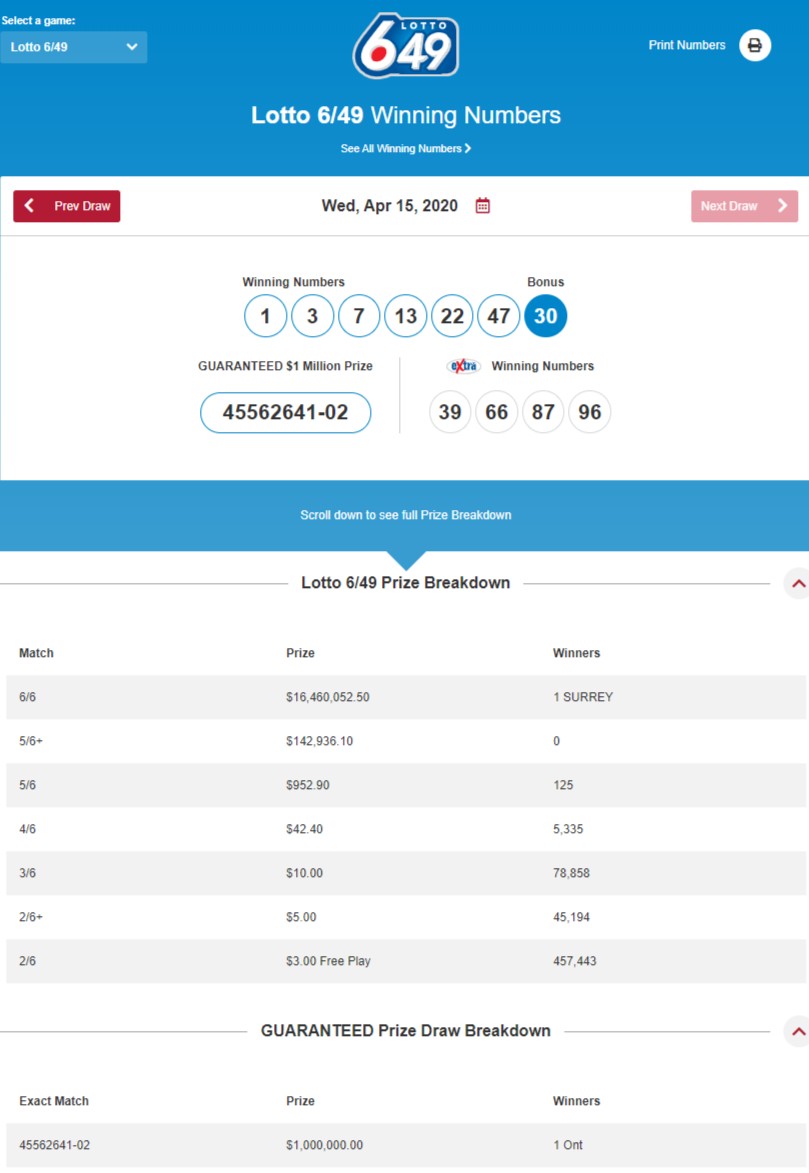Click Extra number ball 66

click(496, 412)
